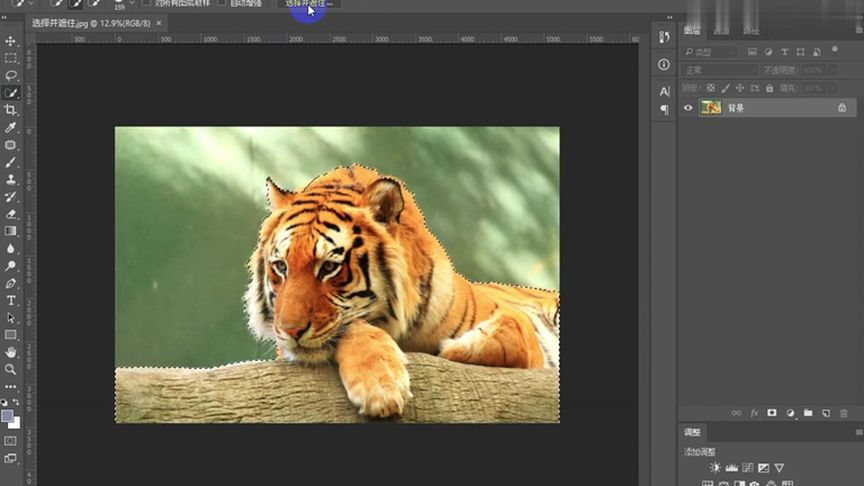Select the Horizontal Type tool
Viewport: 864px width, 486px height.
(11, 300)
